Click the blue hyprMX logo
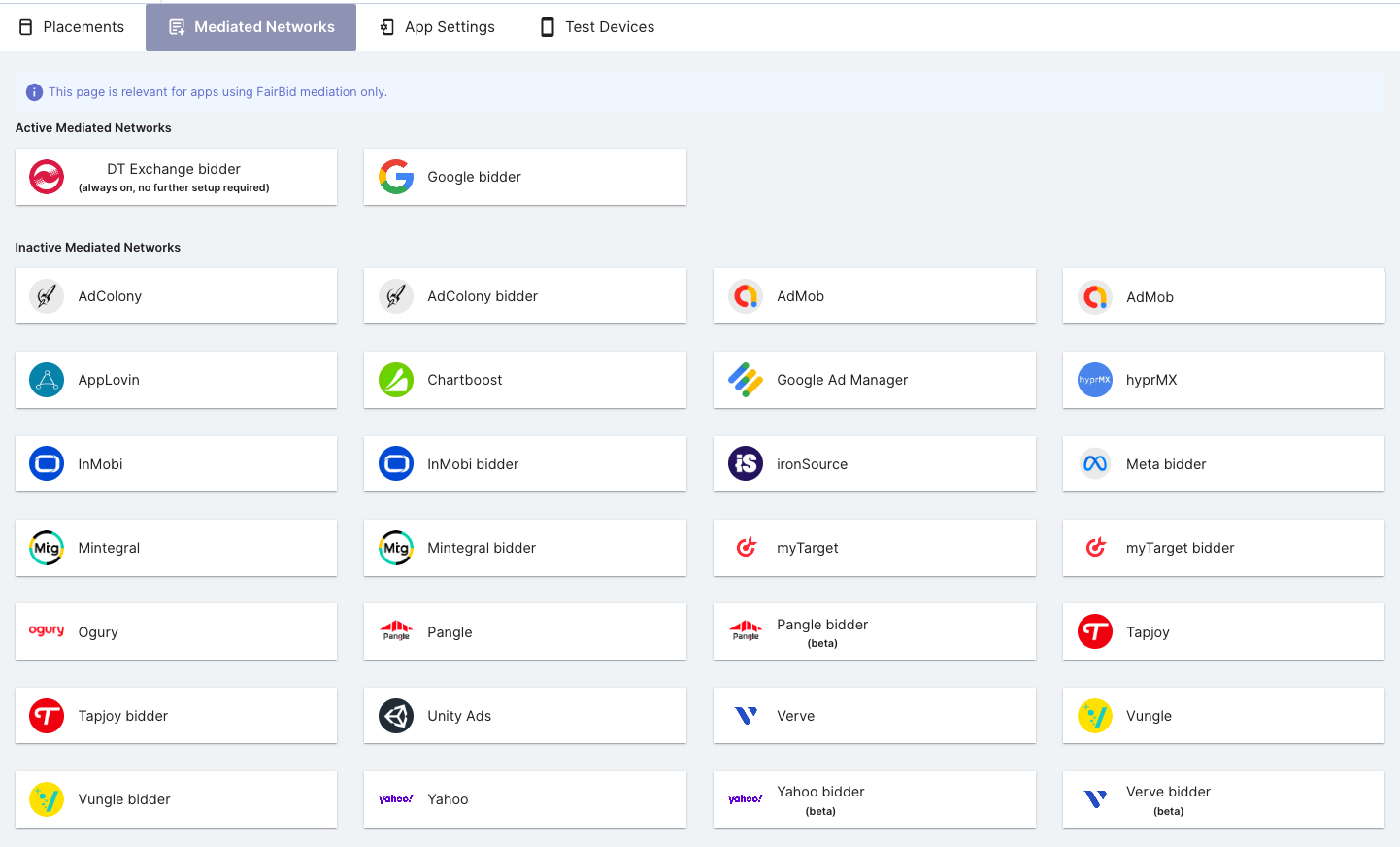Image resolution: width=1400 pixels, height=847 pixels. 1095,380
